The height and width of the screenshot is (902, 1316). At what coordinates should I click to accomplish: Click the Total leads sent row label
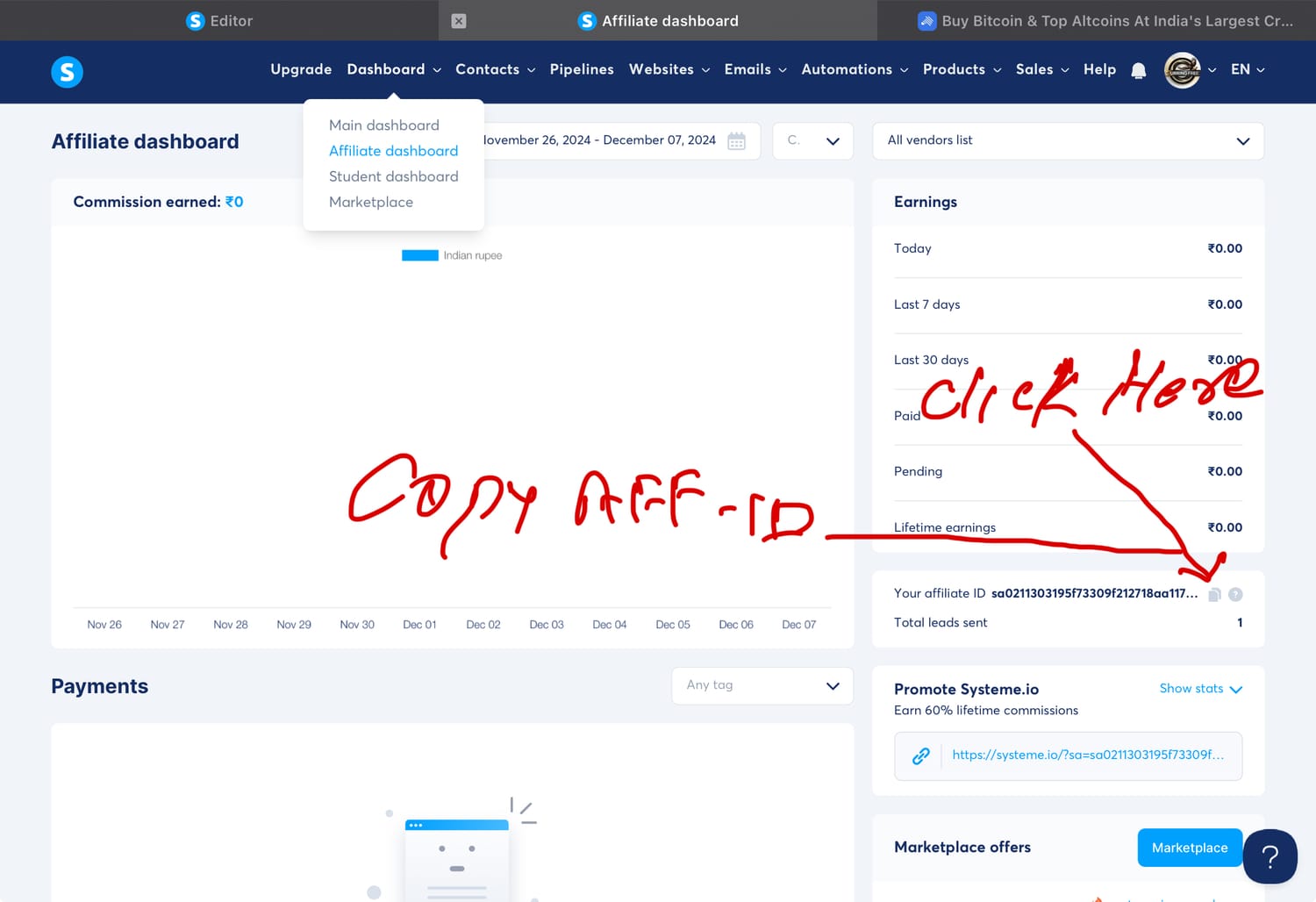coord(941,623)
